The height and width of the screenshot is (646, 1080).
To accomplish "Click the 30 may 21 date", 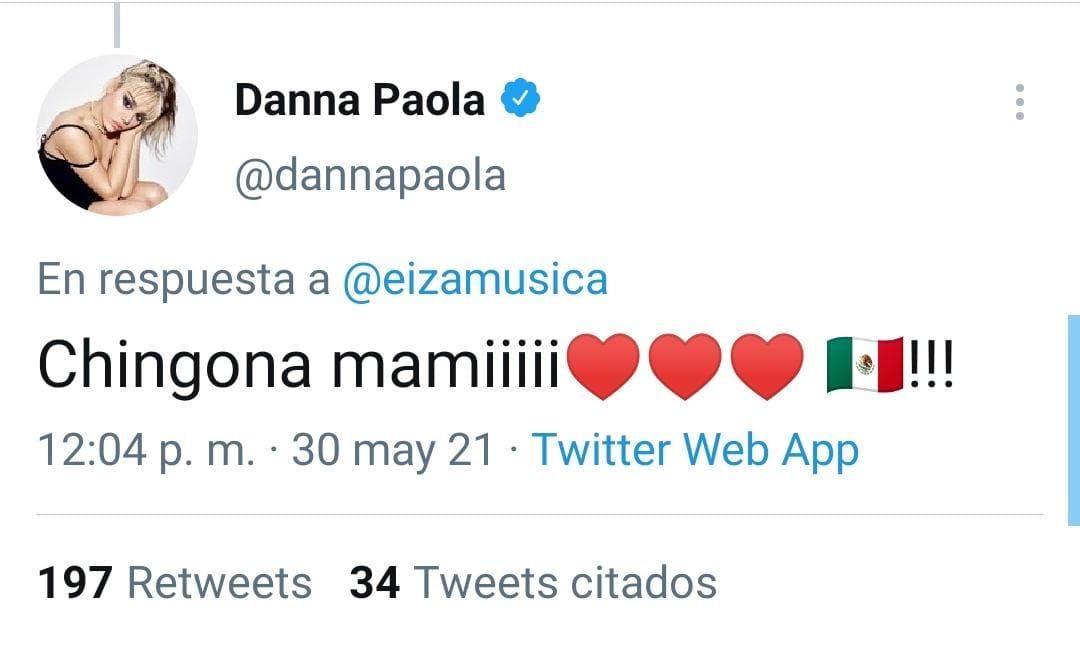I will (x=392, y=450).
